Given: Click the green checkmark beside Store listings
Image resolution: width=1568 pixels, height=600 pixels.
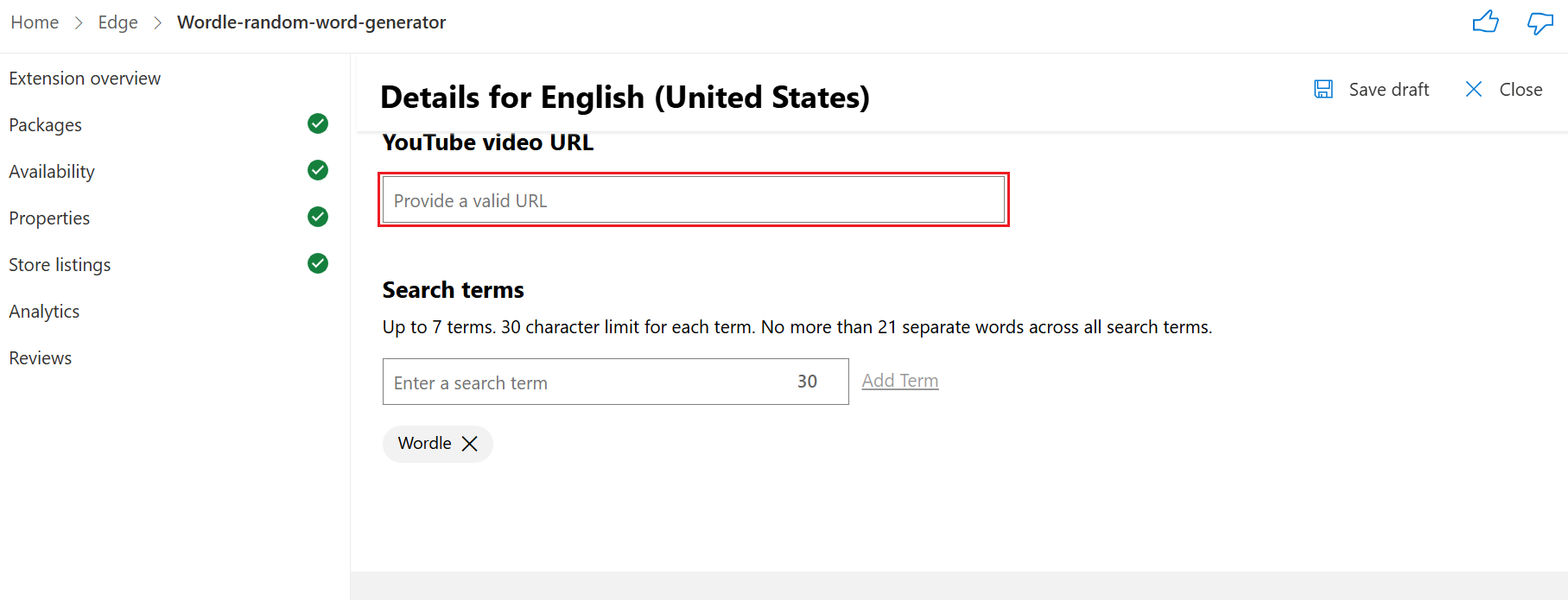Looking at the screenshot, I should (x=317, y=263).
